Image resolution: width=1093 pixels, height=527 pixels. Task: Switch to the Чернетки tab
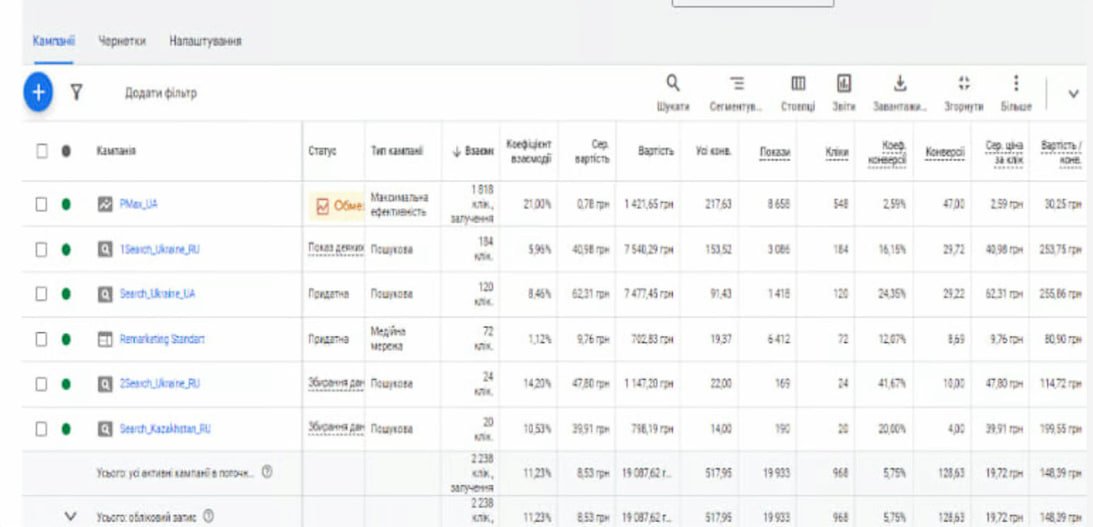[122, 41]
